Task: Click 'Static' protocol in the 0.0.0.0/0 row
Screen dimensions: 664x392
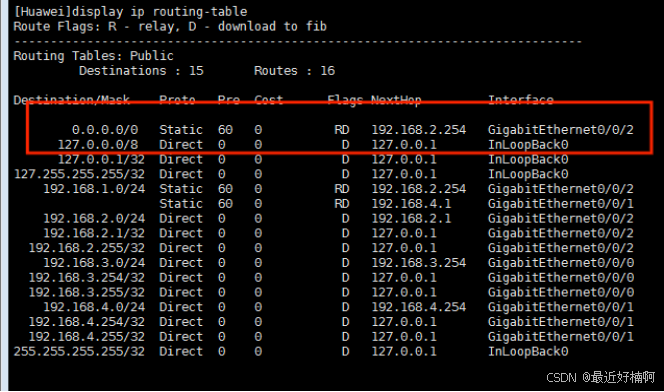Action: pos(181,130)
